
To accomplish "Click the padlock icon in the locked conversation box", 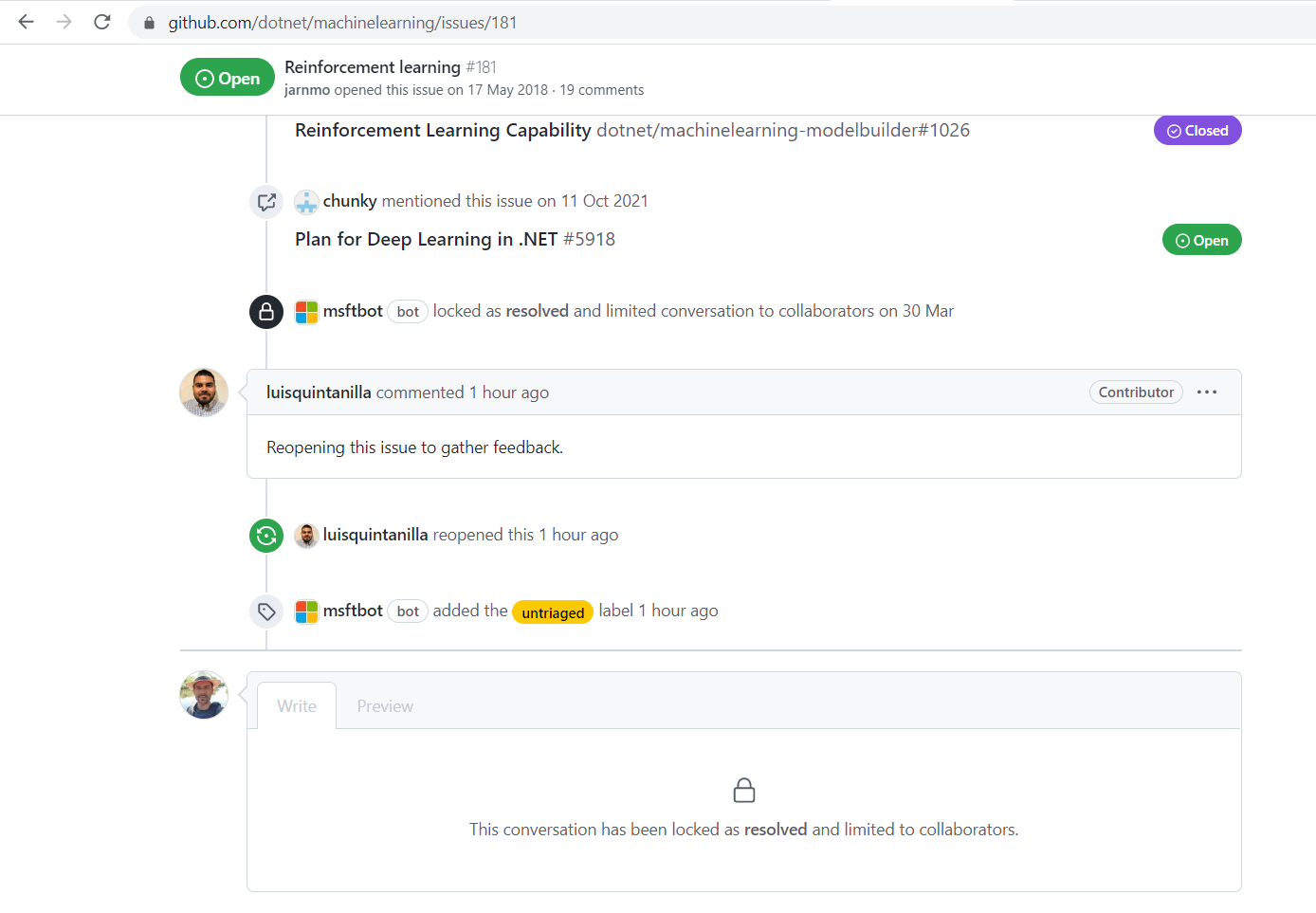I will 744,790.
